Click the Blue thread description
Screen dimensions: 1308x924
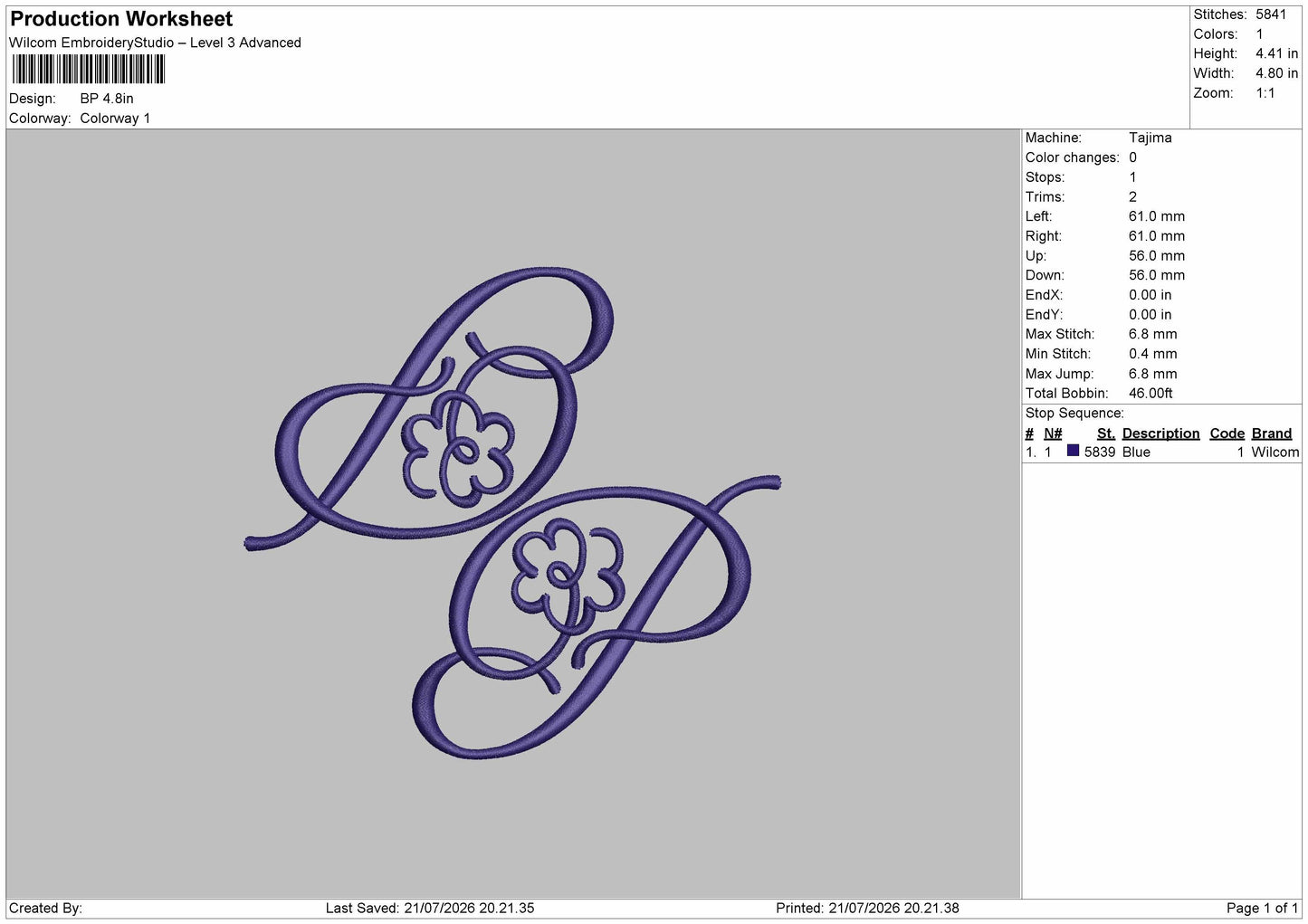tap(1136, 452)
